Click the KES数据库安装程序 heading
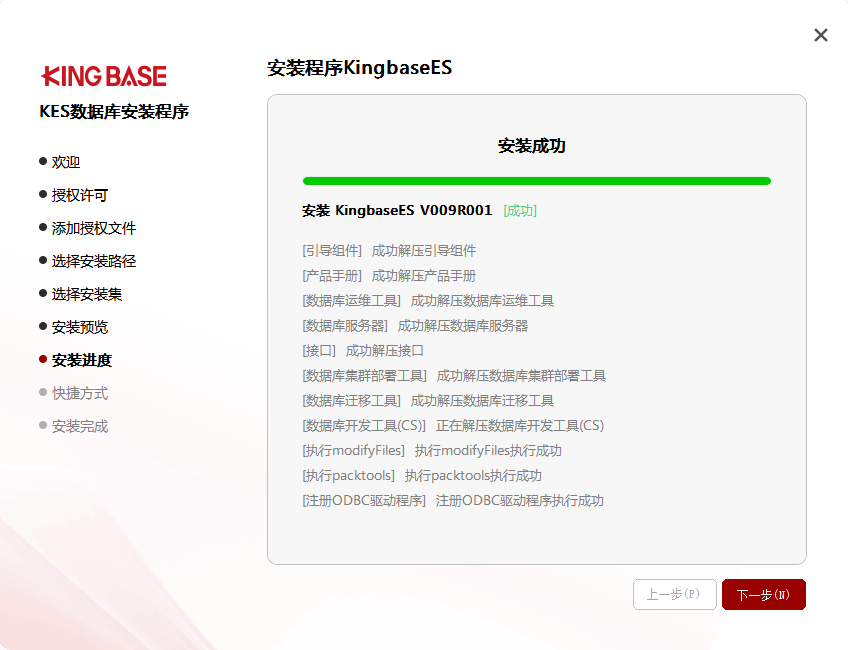This screenshot has height=650, width=848. [x=114, y=111]
